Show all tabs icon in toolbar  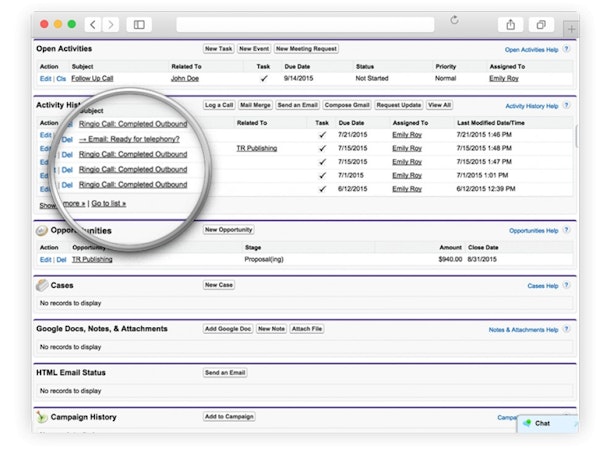pos(541,25)
